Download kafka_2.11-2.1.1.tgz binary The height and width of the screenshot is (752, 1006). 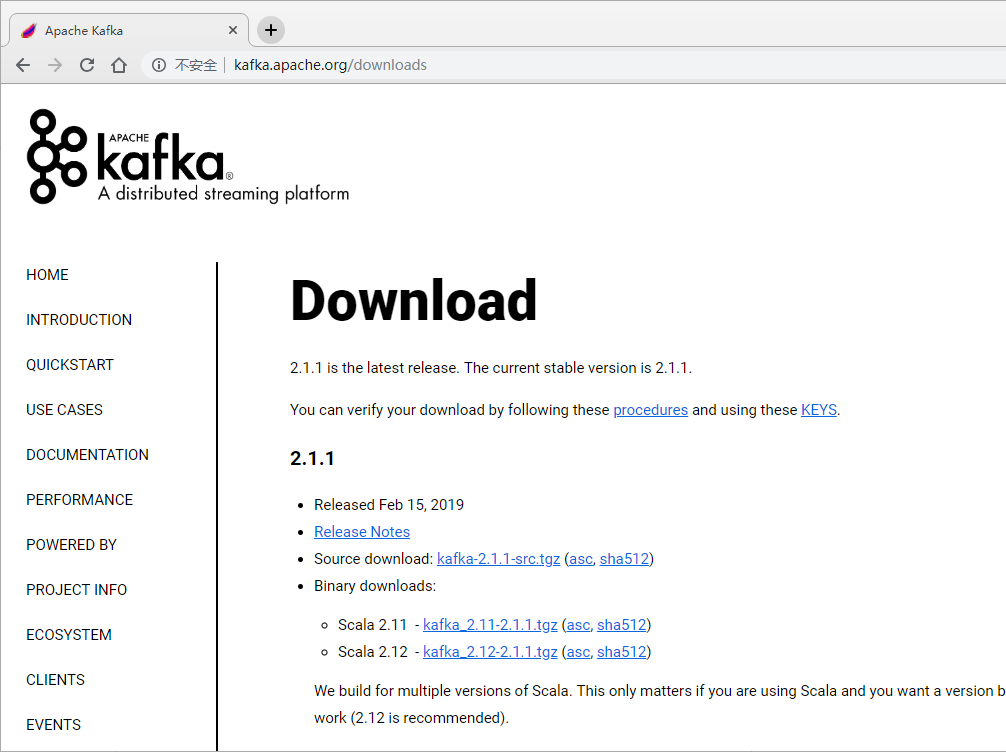point(490,624)
